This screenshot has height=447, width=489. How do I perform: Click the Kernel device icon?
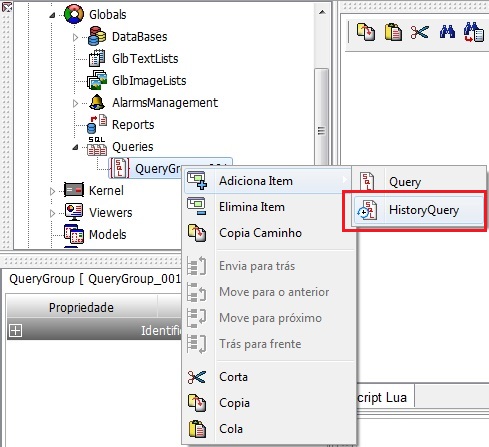point(74,190)
